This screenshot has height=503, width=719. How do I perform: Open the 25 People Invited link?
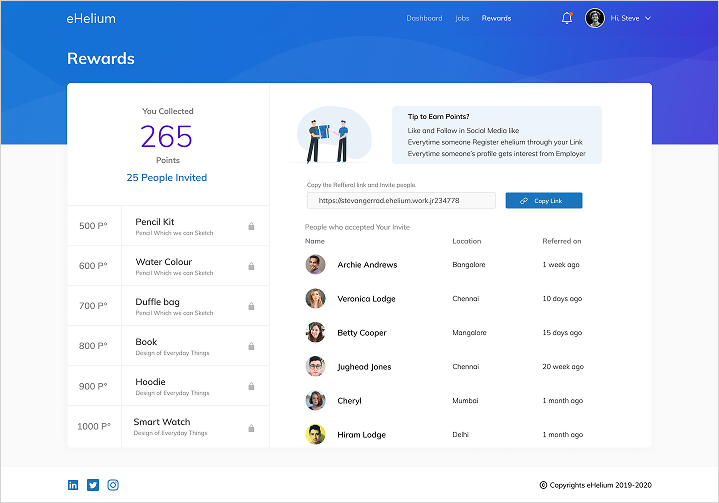tap(167, 177)
